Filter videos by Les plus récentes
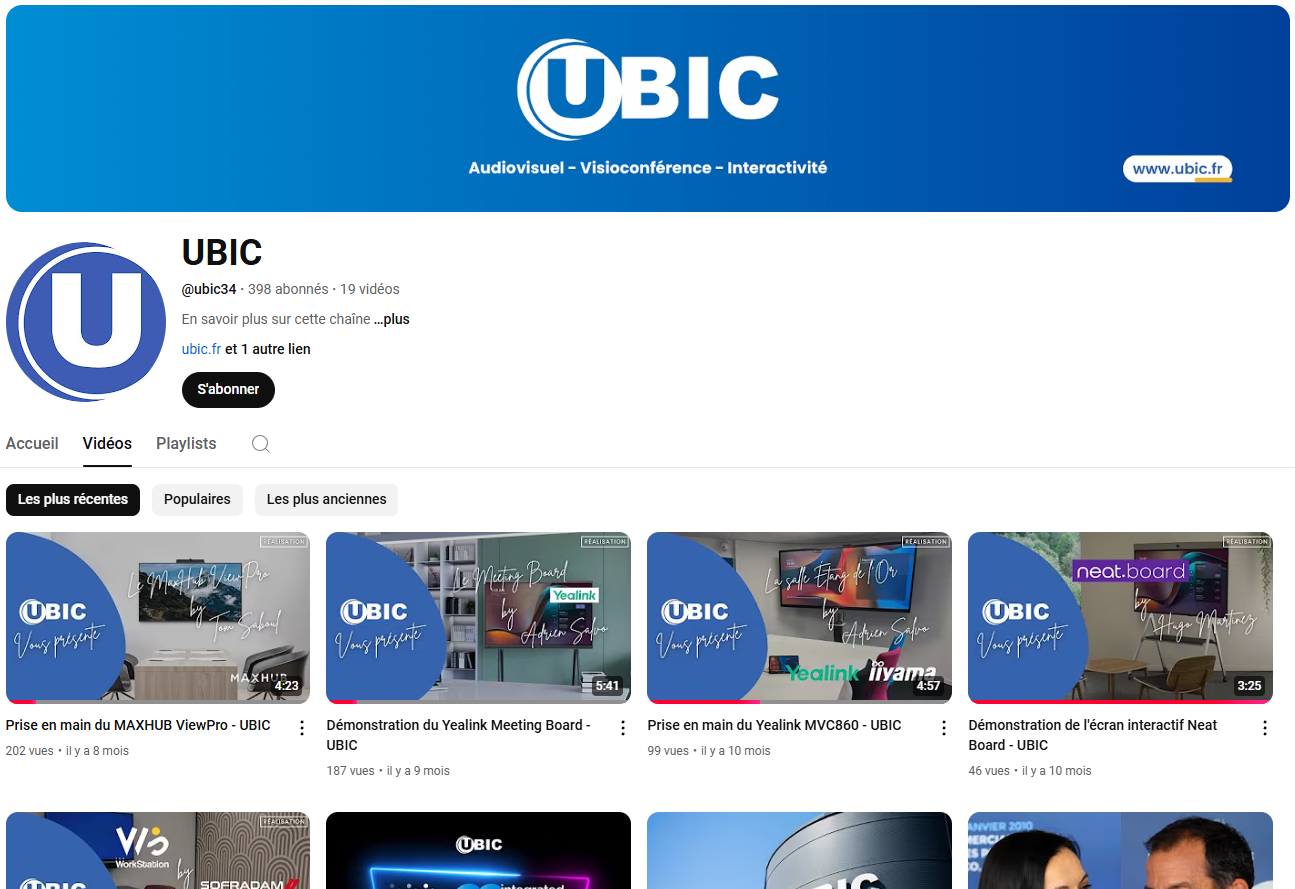This screenshot has height=889, width=1295. click(73, 499)
